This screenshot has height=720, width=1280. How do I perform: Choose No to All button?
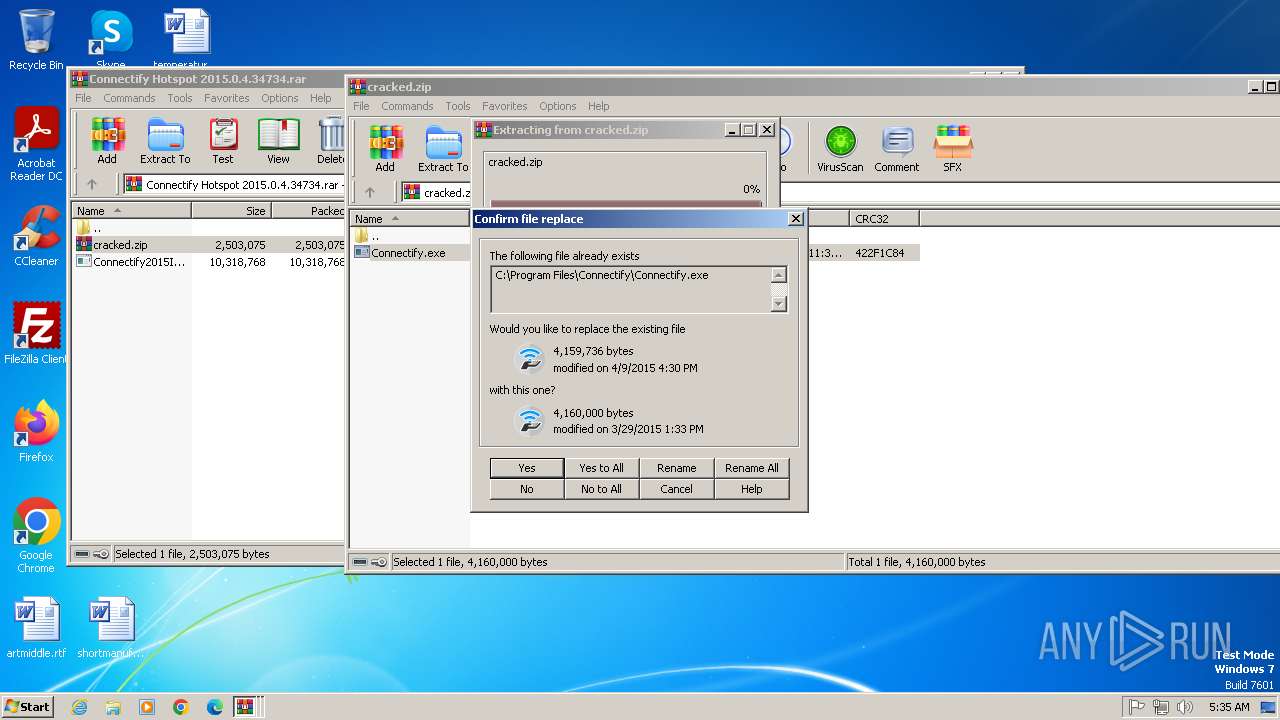pos(601,489)
